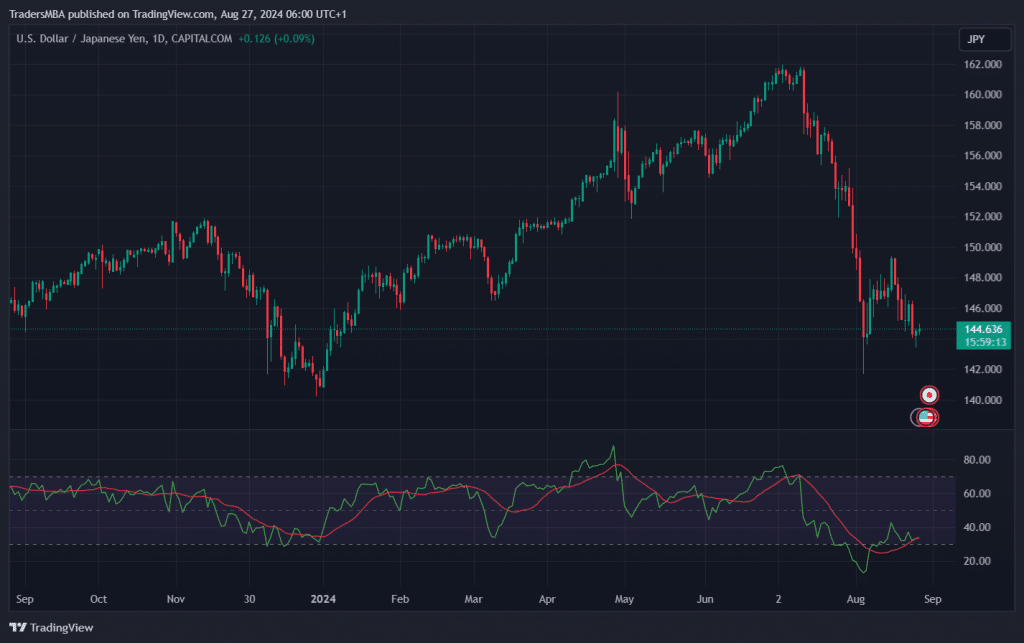Screen dimensions: 1024x643
Task: Select the 2024 marker on time axis
Action: (322, 600)
